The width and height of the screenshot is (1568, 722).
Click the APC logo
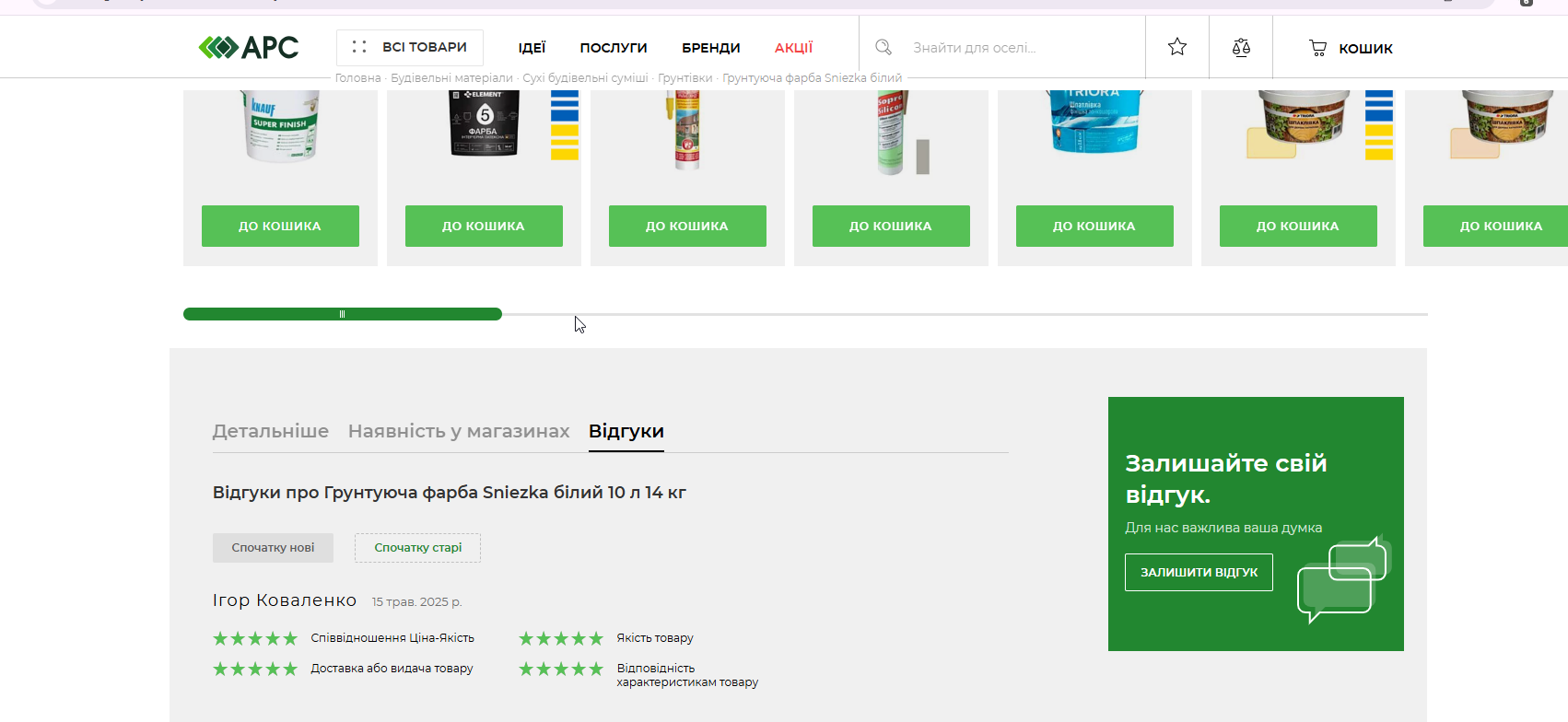(x=249, y=47)
